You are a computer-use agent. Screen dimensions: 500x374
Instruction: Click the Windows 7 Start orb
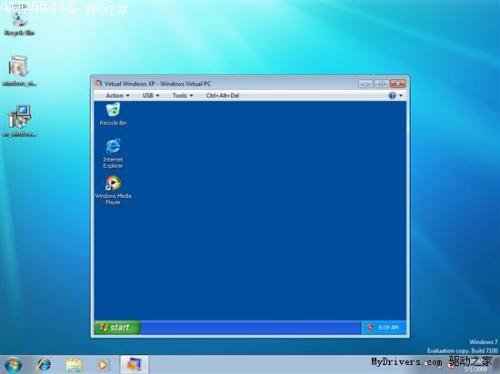coord(13,365)
